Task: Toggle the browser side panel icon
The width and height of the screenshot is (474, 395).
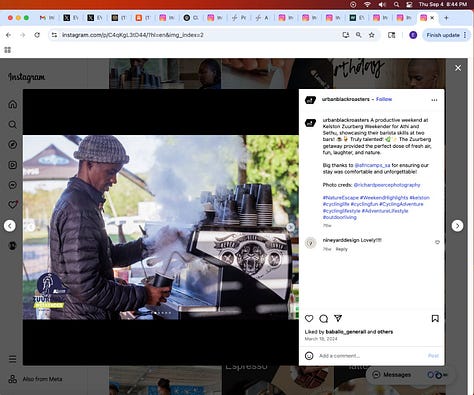Action: click(x=392, y=35)
